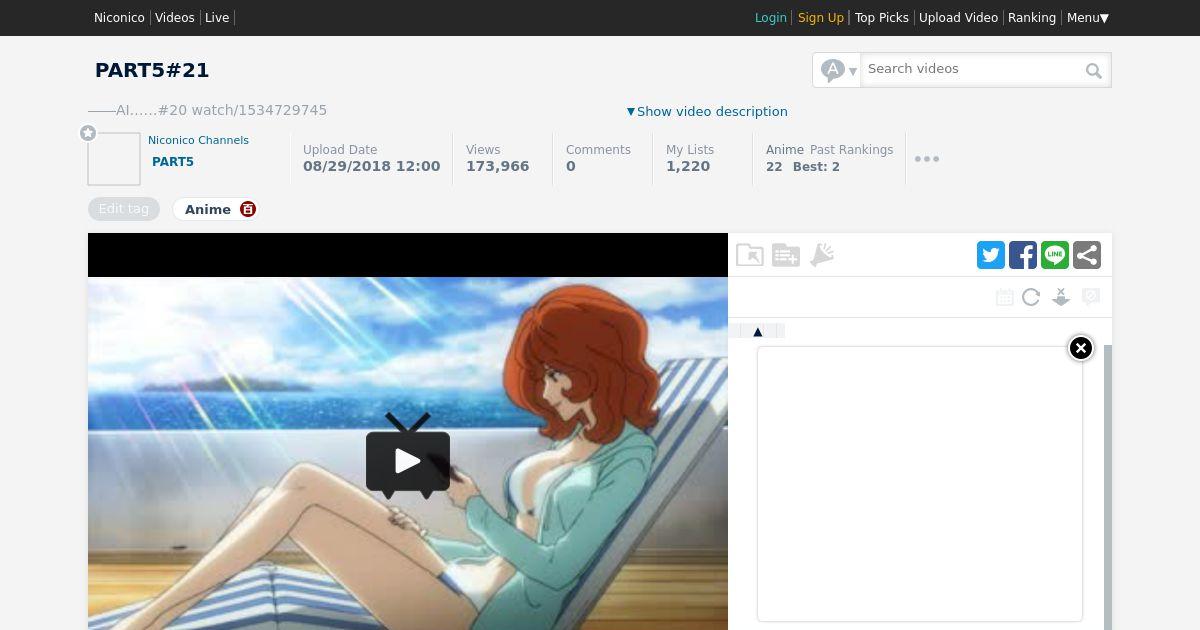This screenshot has height=630, width=1200.
Task: Go to Niconico home in top bar
Action: (119, 17)
